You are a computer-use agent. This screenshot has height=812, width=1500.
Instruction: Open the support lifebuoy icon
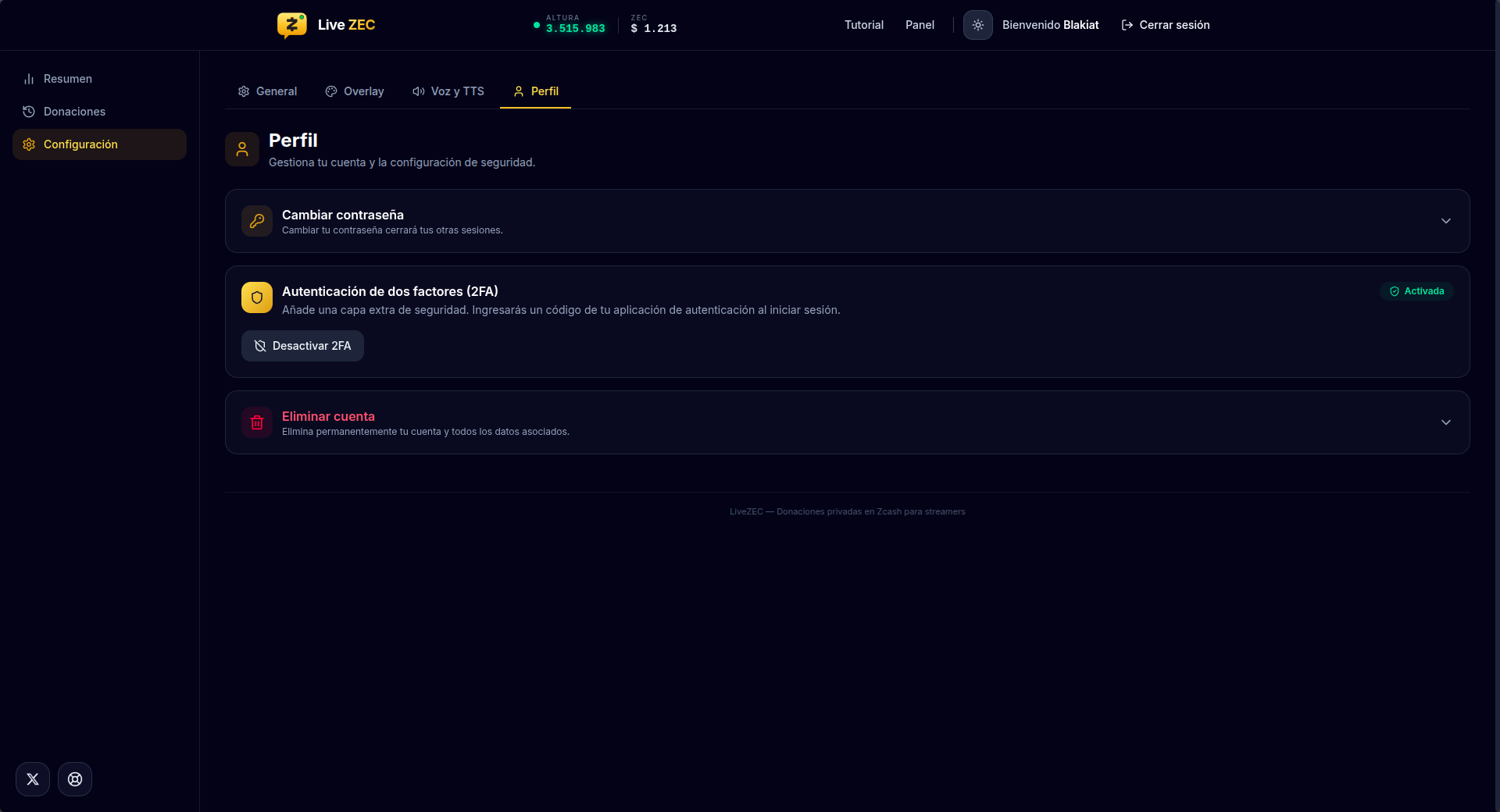point(75,779)
